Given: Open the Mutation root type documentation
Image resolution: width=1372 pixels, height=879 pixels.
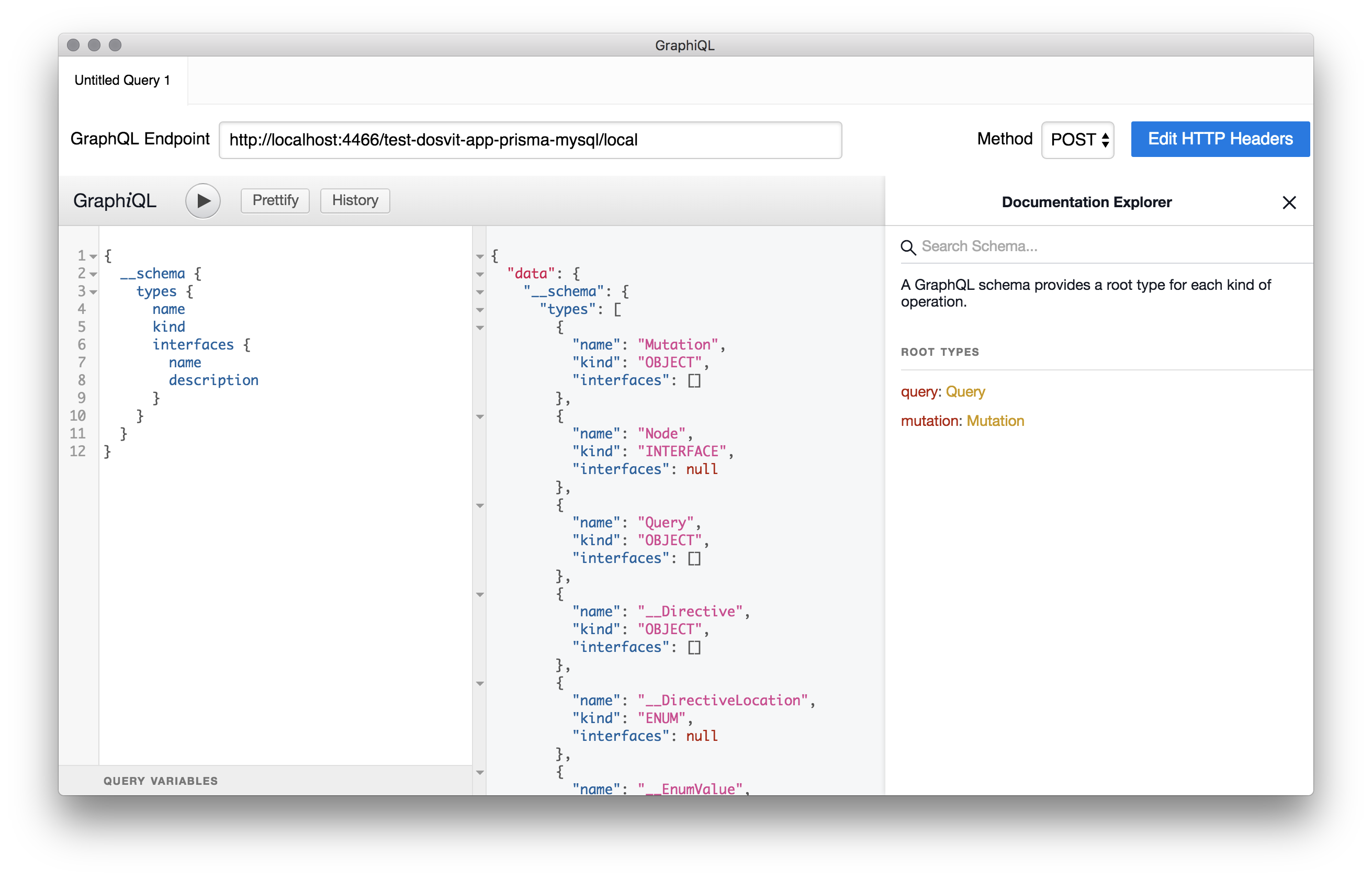Looking at the screenshot, I should [995, 421].
